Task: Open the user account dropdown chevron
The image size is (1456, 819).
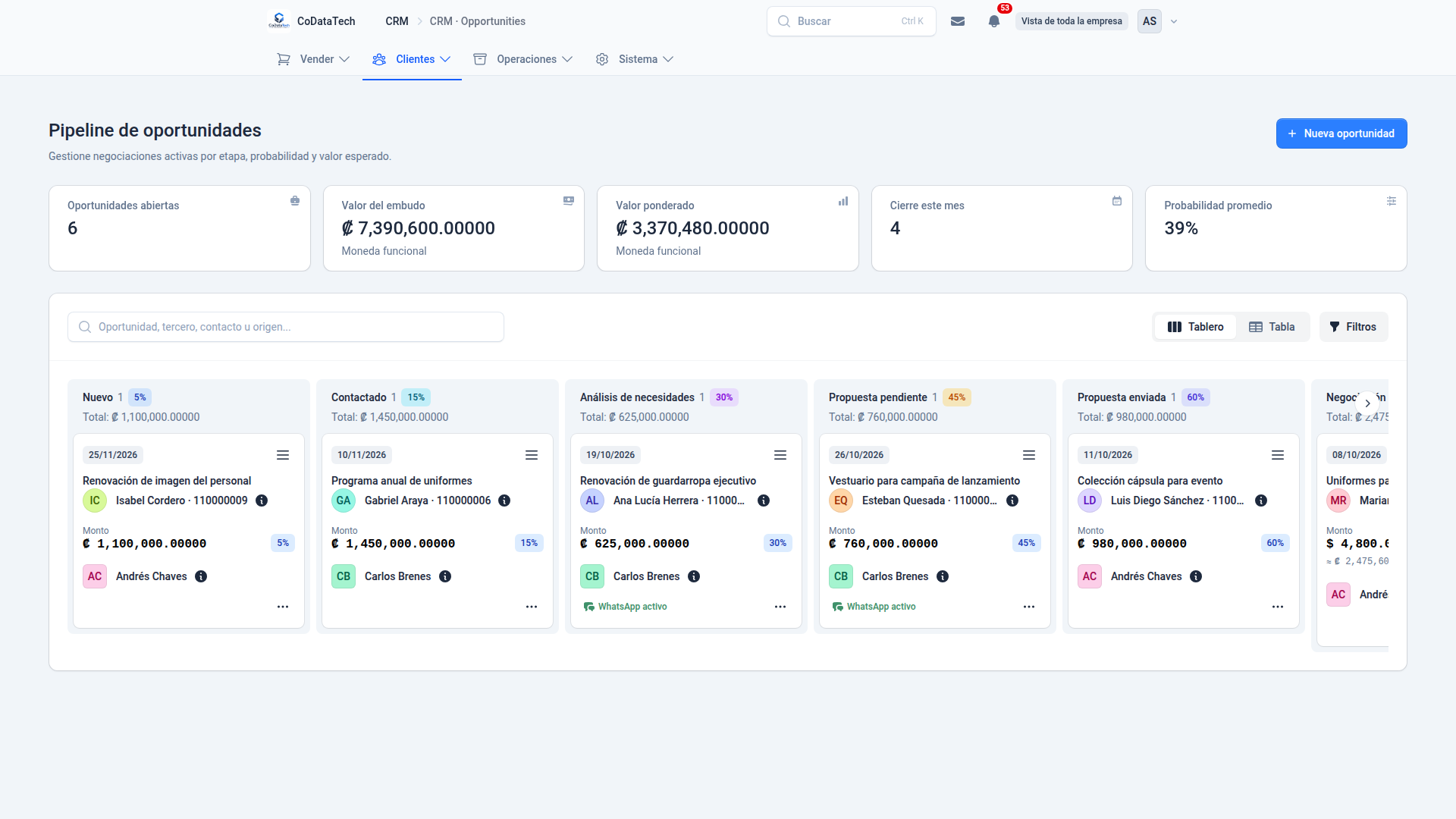Action: 1174,21
